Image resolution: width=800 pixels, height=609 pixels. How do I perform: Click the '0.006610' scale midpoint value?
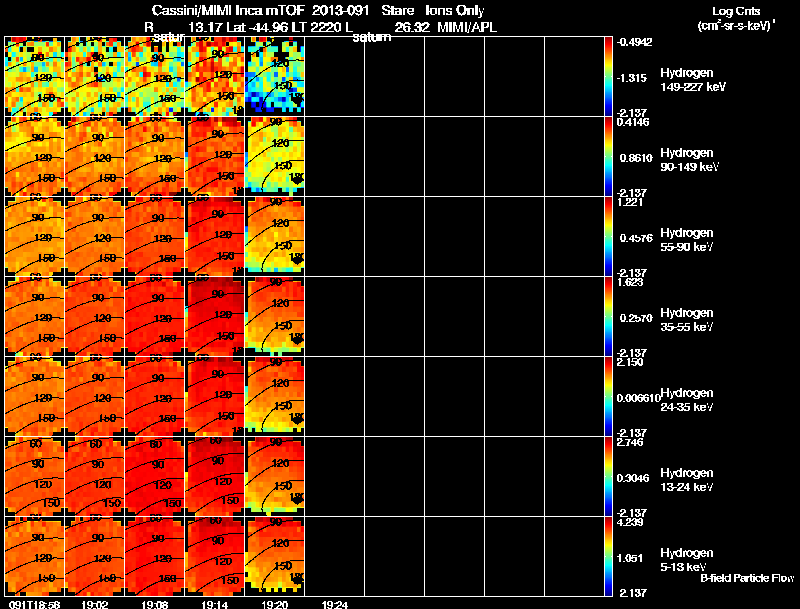(x=639, y=398)
